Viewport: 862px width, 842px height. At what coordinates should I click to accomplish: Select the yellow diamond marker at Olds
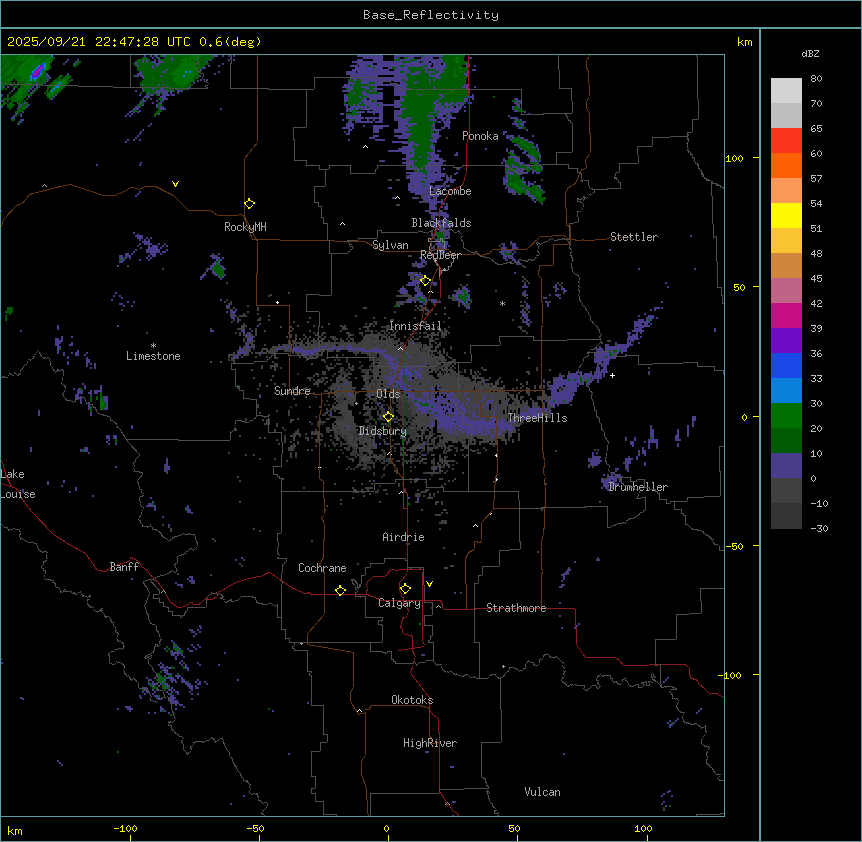389,416
